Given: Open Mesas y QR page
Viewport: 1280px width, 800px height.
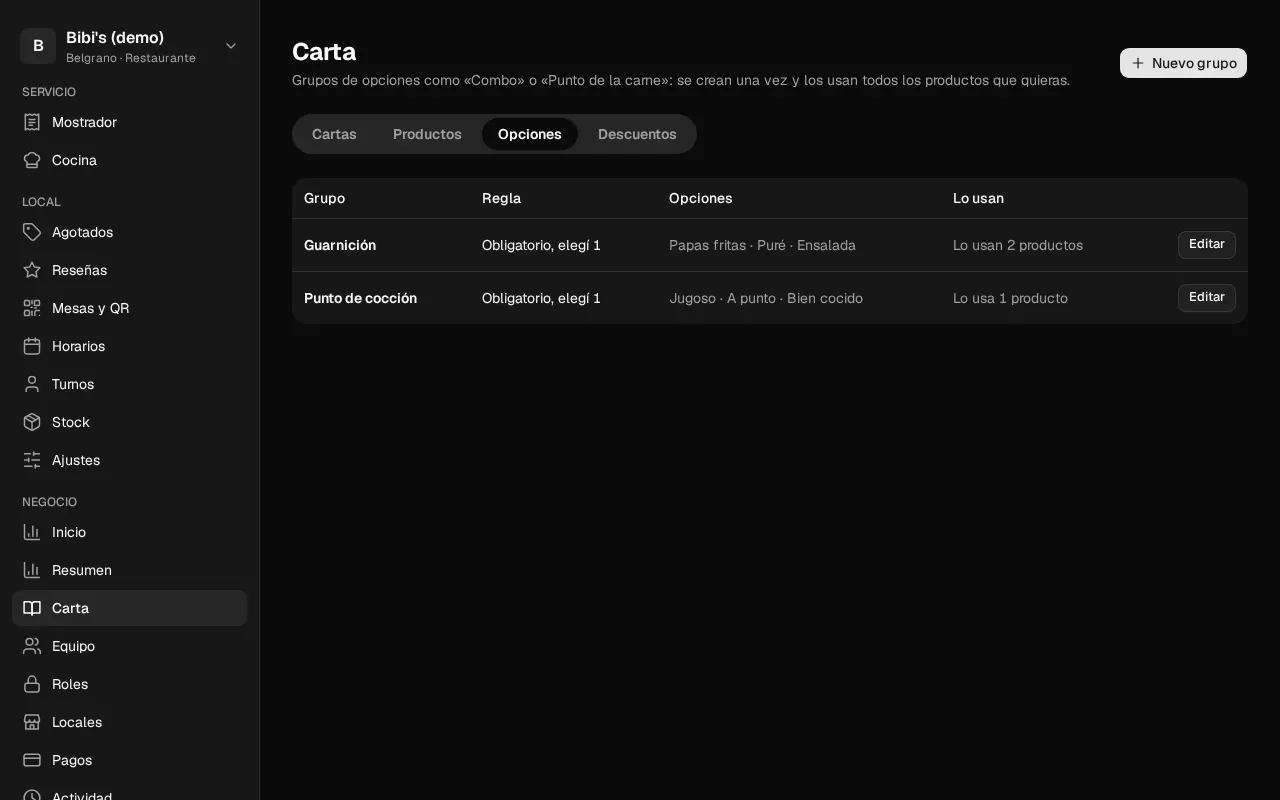Looking at the screenshot, I should point(130,308).
